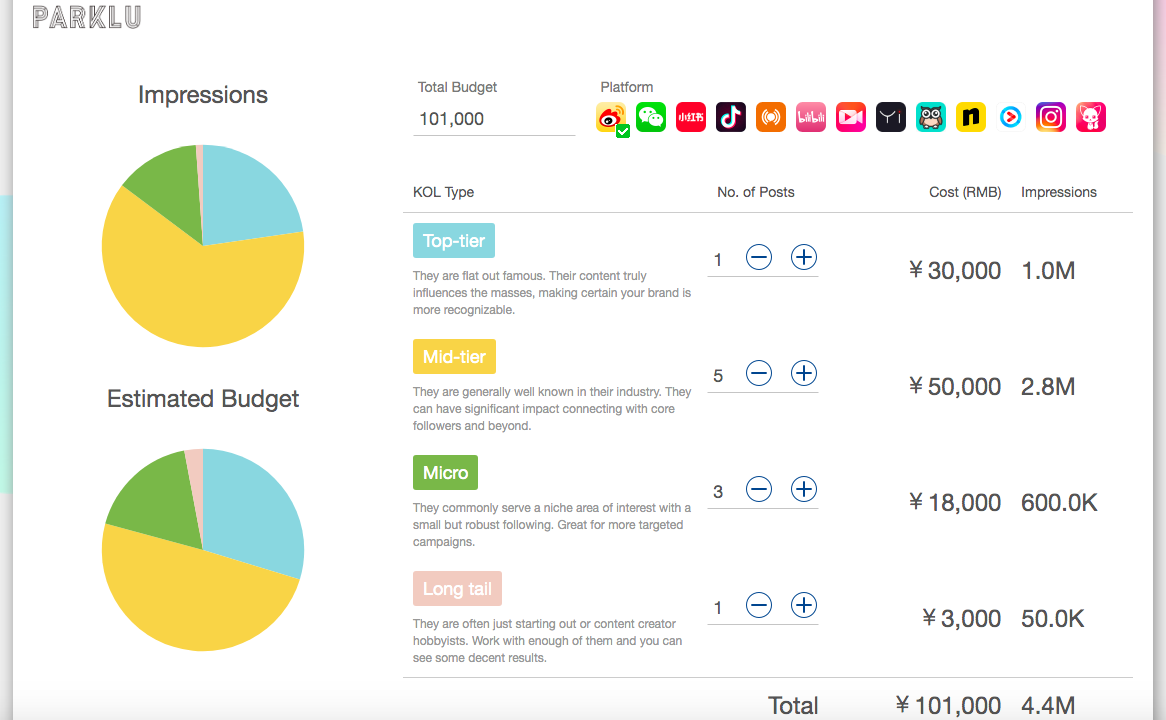Increase Top-tier number of posts
Image resolution: width=1166 pixels, height=720 pixels.
click(804, 258)
